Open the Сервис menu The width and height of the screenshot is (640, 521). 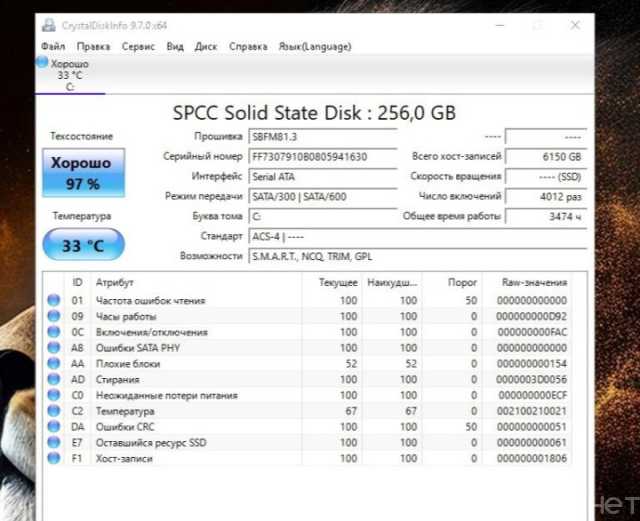tap(138, 46)
